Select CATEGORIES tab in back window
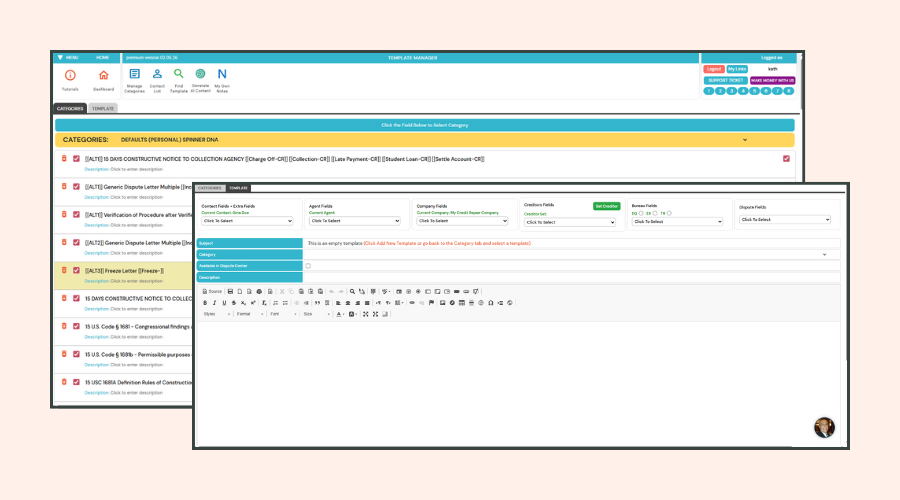This screenshot has width=900, height=500. click(70, 108)
